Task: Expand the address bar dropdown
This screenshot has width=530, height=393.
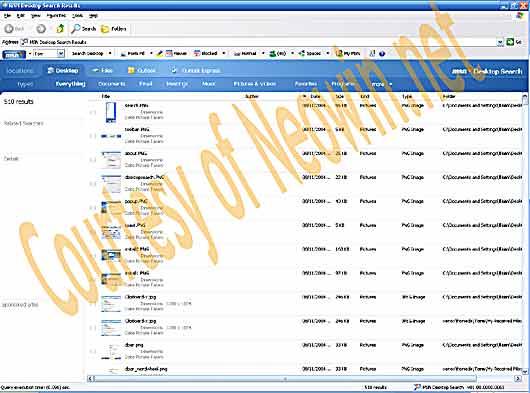Action: coord(500,42)
